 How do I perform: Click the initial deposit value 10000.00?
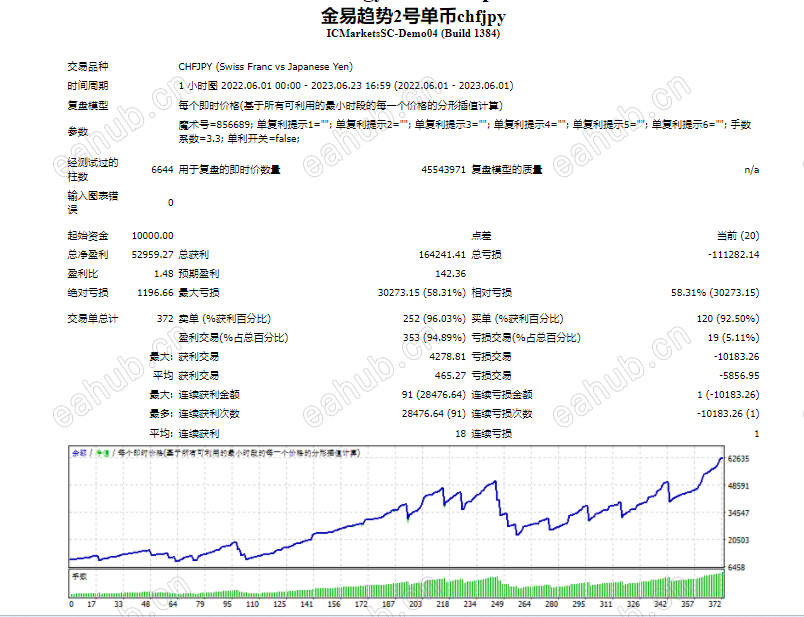[152, 235]
